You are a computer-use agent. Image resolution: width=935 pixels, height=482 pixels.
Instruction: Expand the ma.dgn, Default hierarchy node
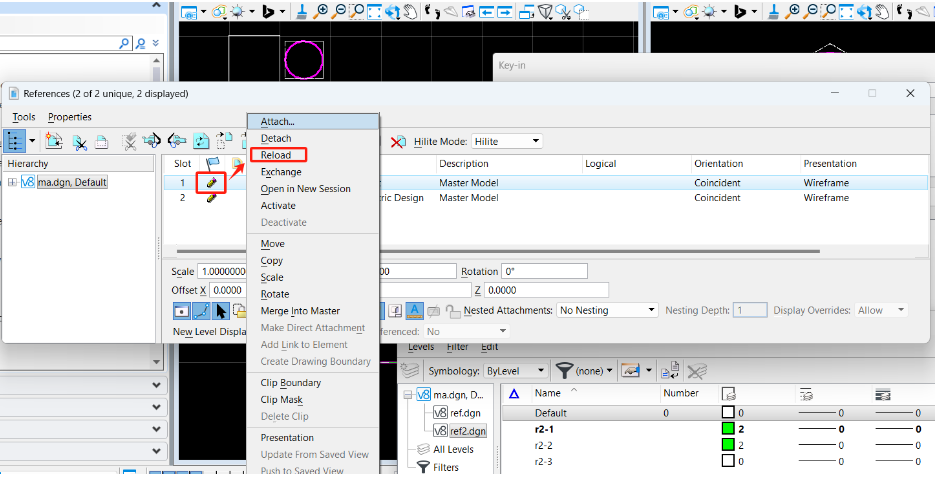click(12, 182)
